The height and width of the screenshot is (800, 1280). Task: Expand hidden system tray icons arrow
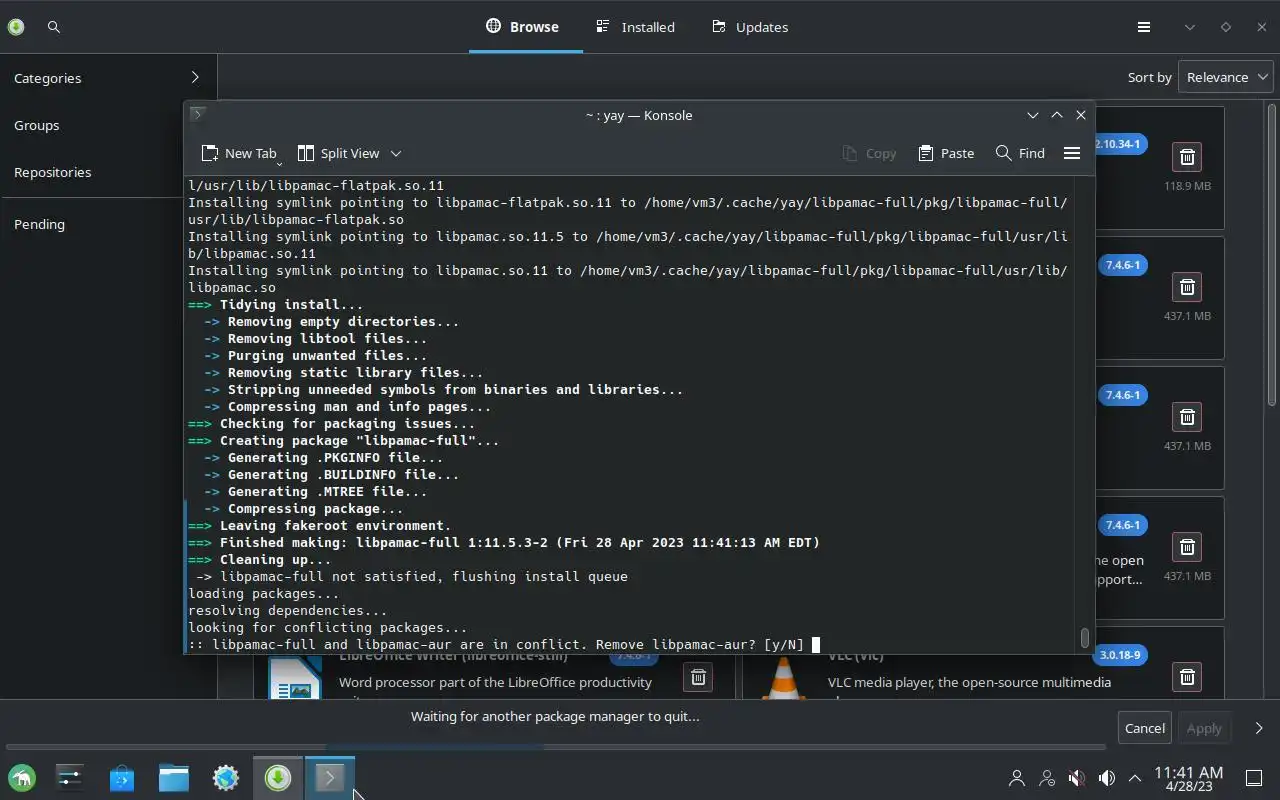pos(1135,777)
